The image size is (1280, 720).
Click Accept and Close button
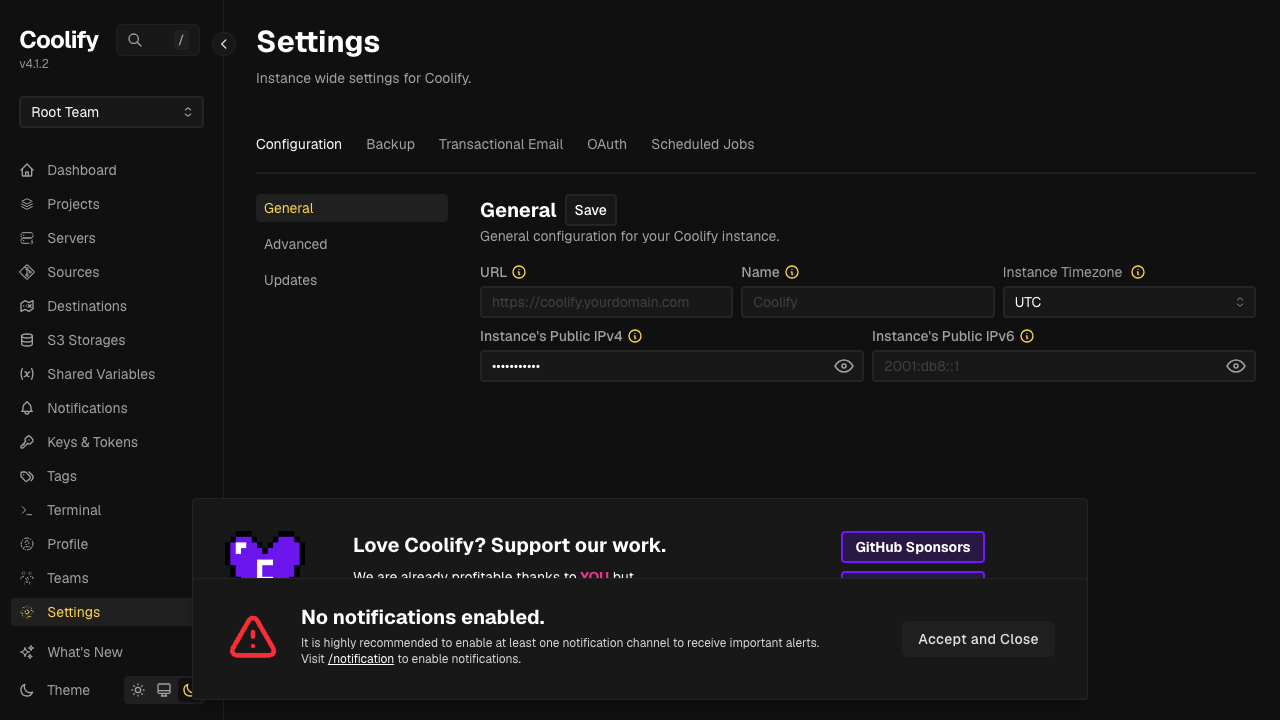coord(978,639)
